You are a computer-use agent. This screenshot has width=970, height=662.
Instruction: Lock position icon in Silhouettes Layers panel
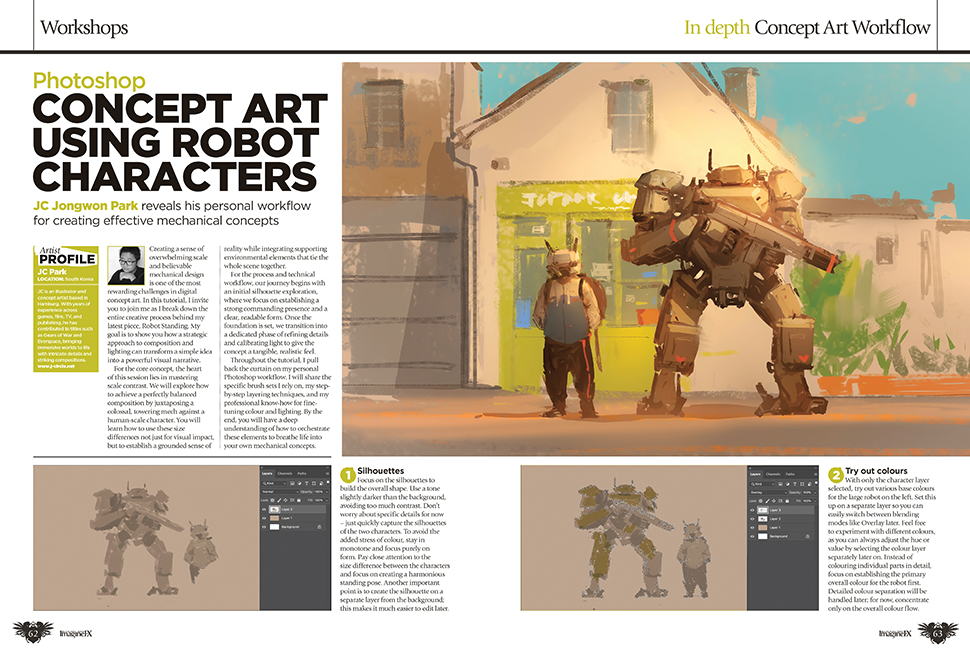(285, 500)
